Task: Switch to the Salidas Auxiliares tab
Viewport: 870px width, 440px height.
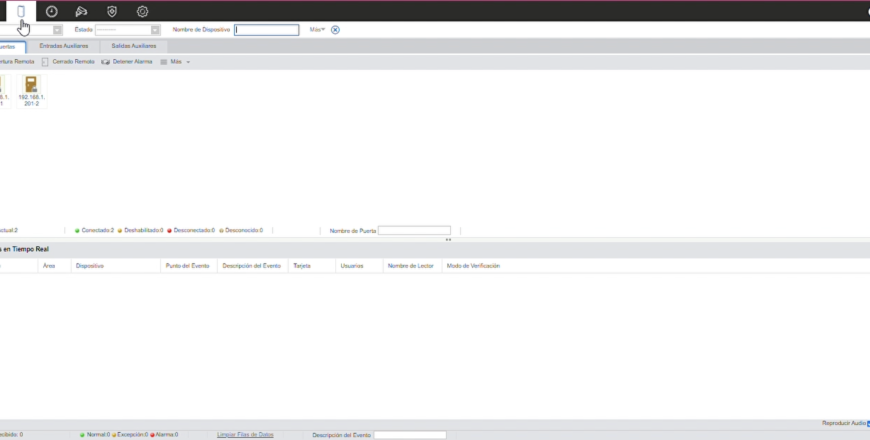Action: pos(133,46)
